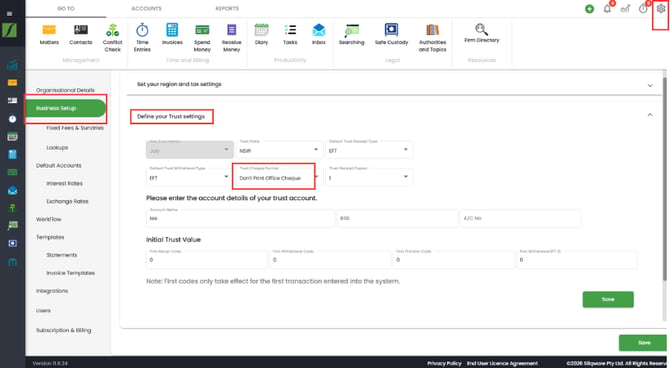Open the Privacy Policy link
Image resolution: width=670 pixels, height=368 pixels.
(x=444, y=363)
